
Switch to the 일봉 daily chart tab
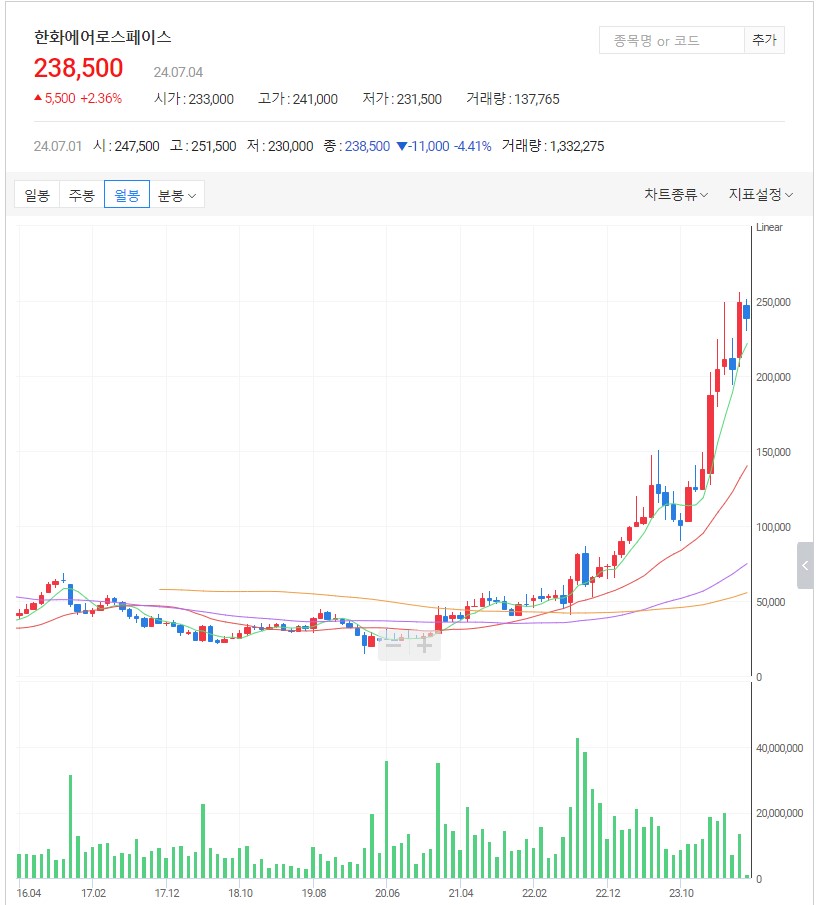coord(37,195)
